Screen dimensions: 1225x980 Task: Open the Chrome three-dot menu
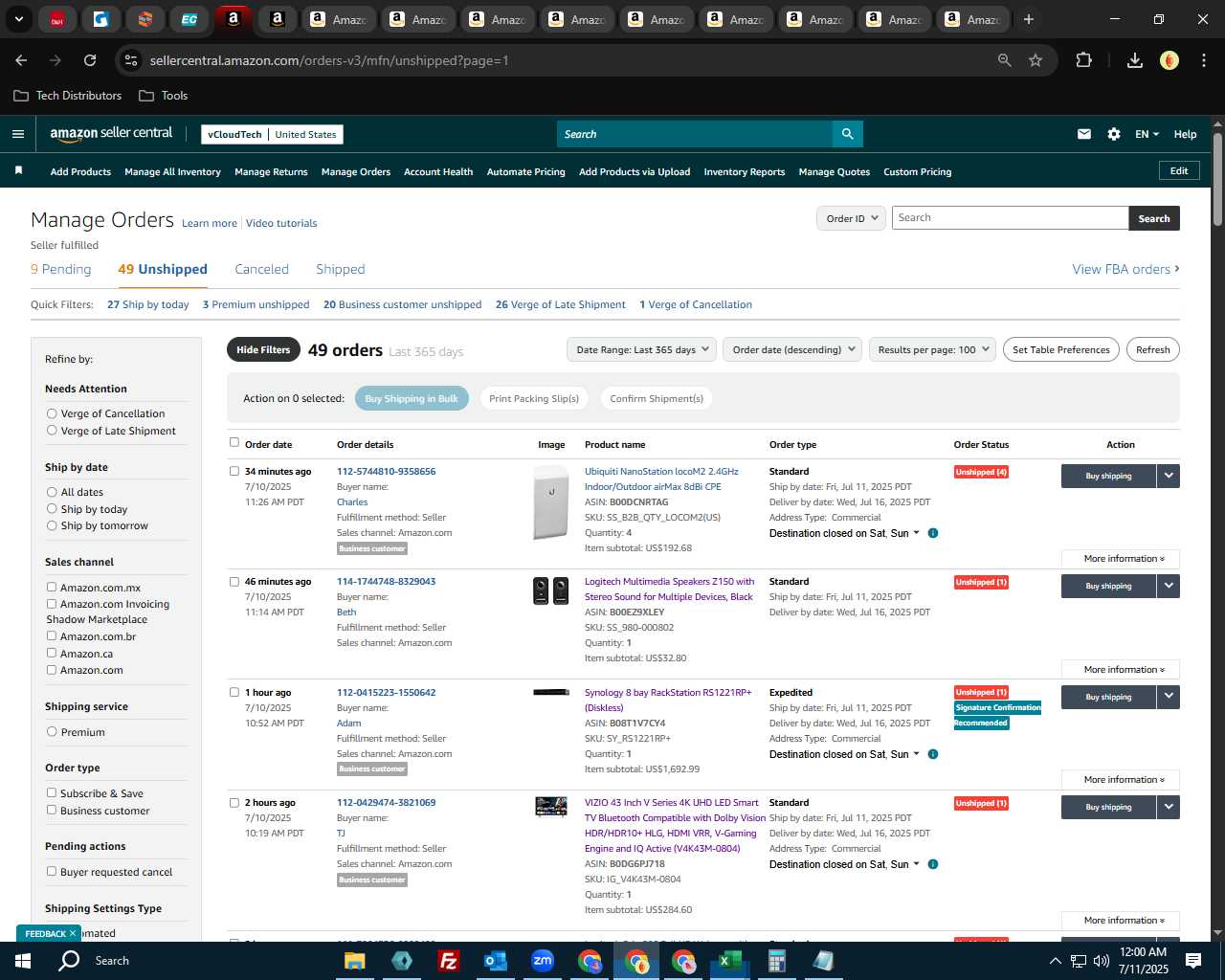tap(1202, 60)
